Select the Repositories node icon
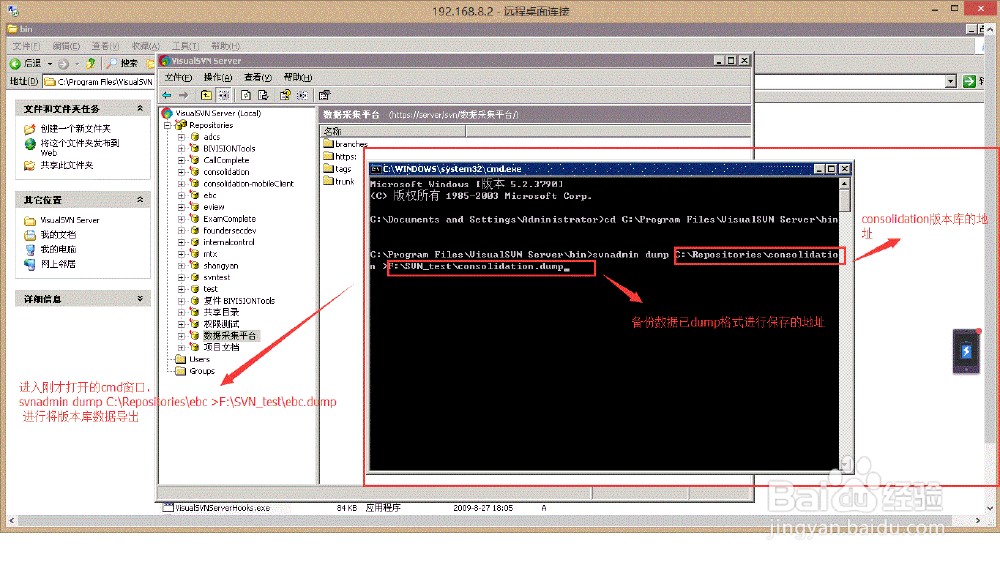The width and height of the screenshot is (1000, 562). [x=181, y=125]
